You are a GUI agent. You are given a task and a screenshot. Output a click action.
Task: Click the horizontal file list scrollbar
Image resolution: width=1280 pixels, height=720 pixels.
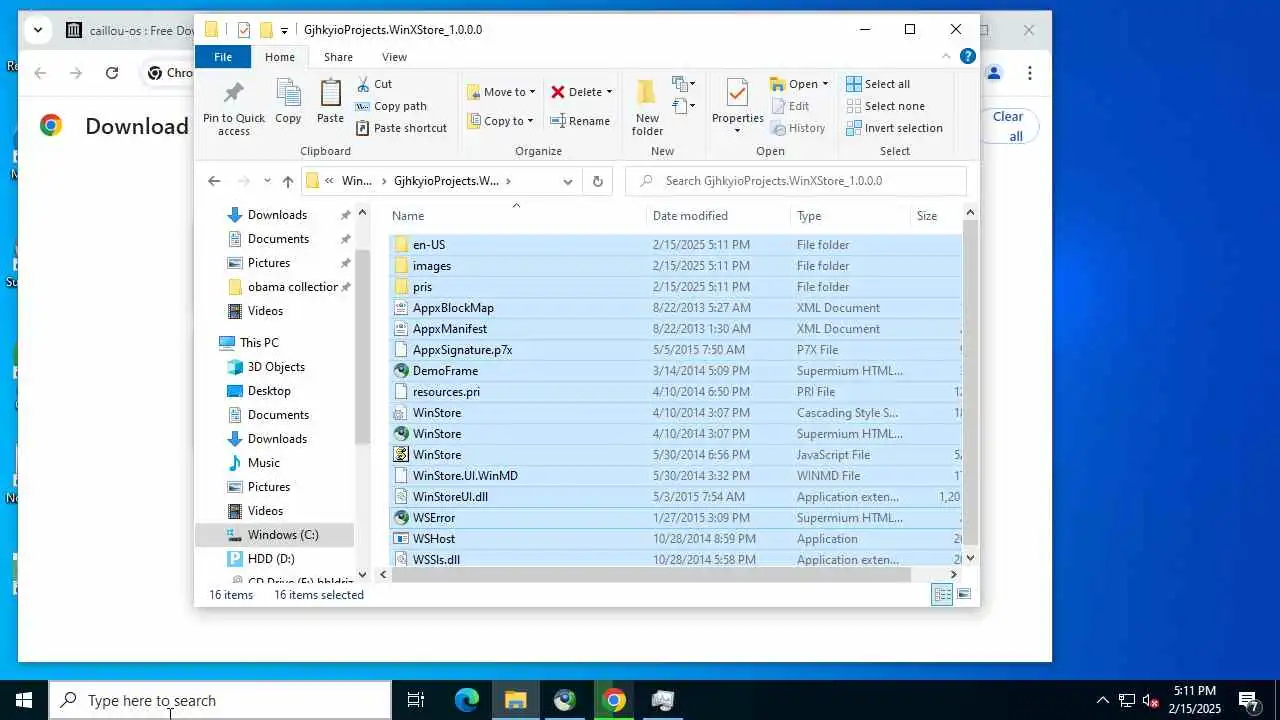click(649, 574)
